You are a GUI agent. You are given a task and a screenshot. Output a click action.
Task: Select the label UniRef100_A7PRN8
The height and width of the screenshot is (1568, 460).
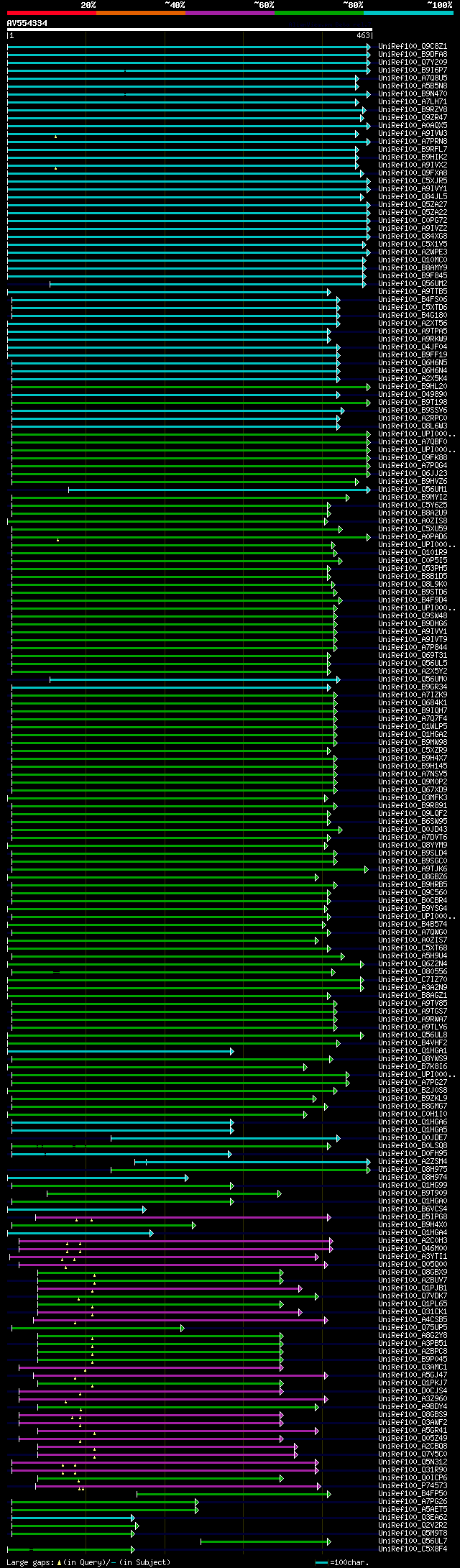[413, 142]
